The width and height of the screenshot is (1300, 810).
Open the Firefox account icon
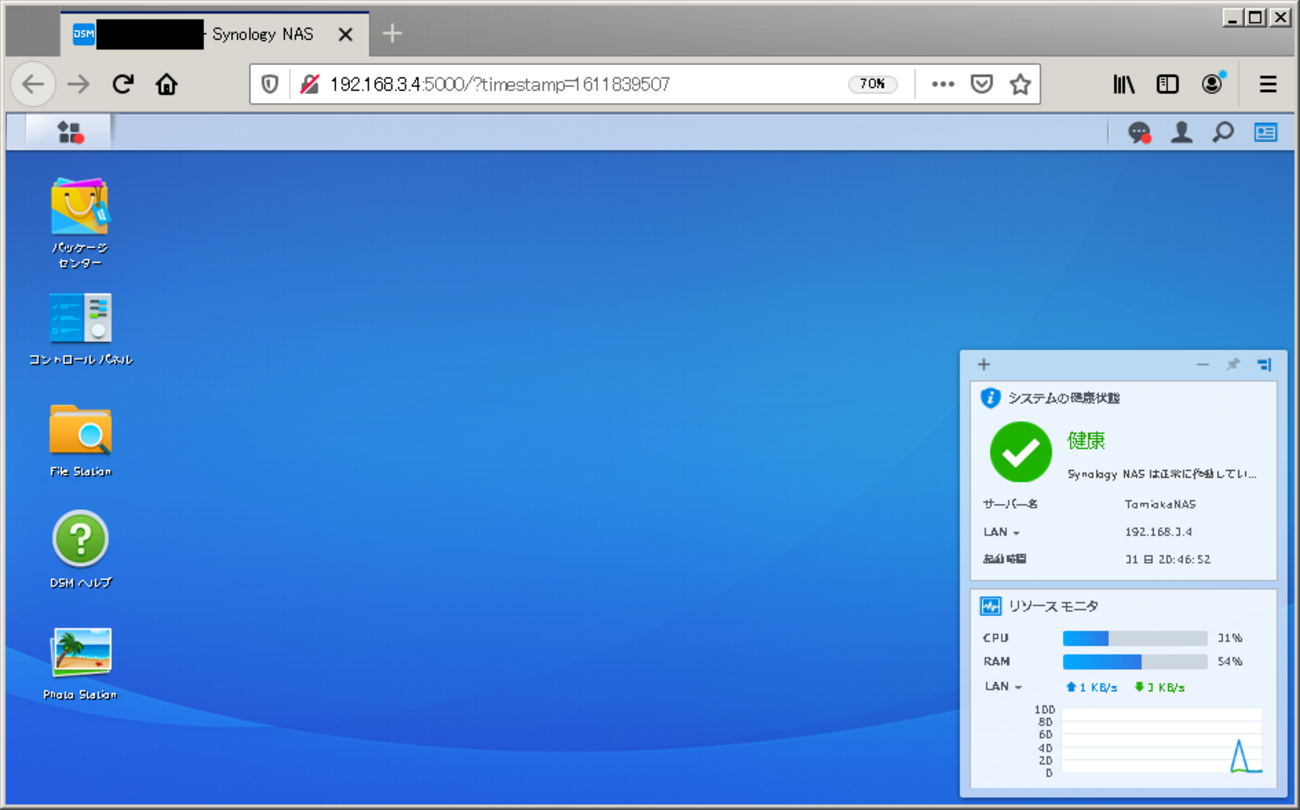coord(1213,83)
